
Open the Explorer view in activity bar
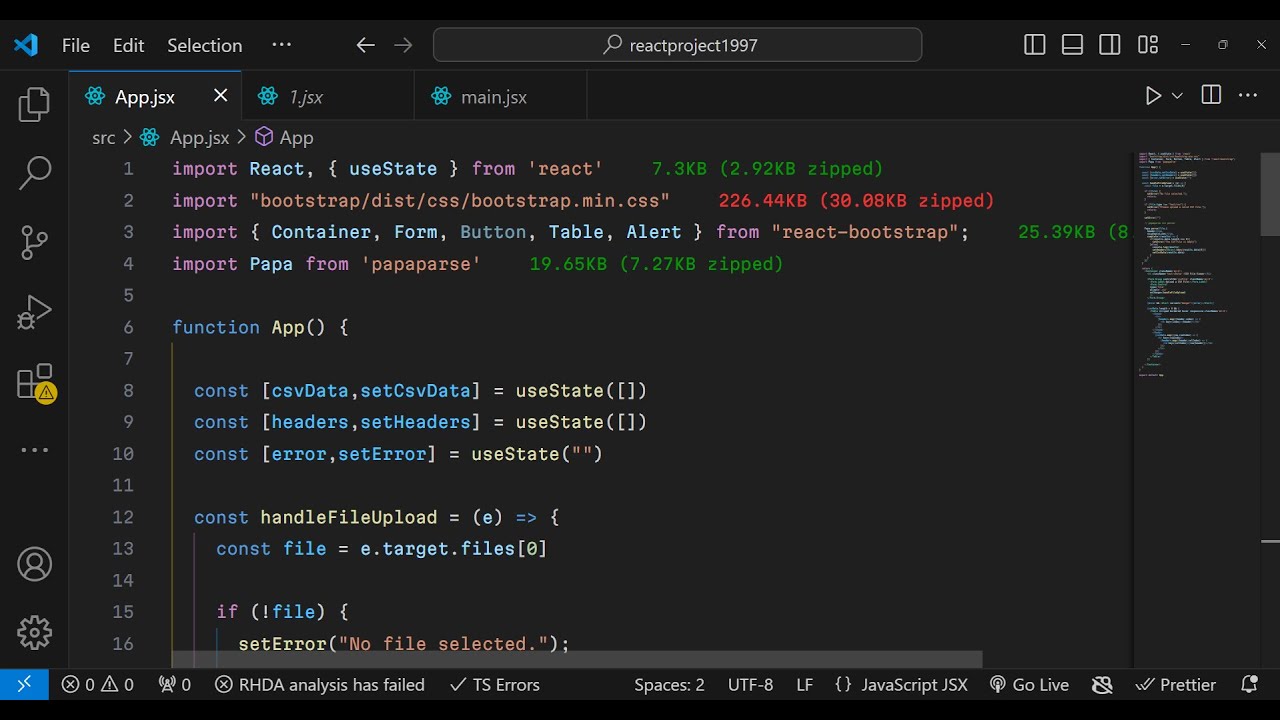pos(34,105)
